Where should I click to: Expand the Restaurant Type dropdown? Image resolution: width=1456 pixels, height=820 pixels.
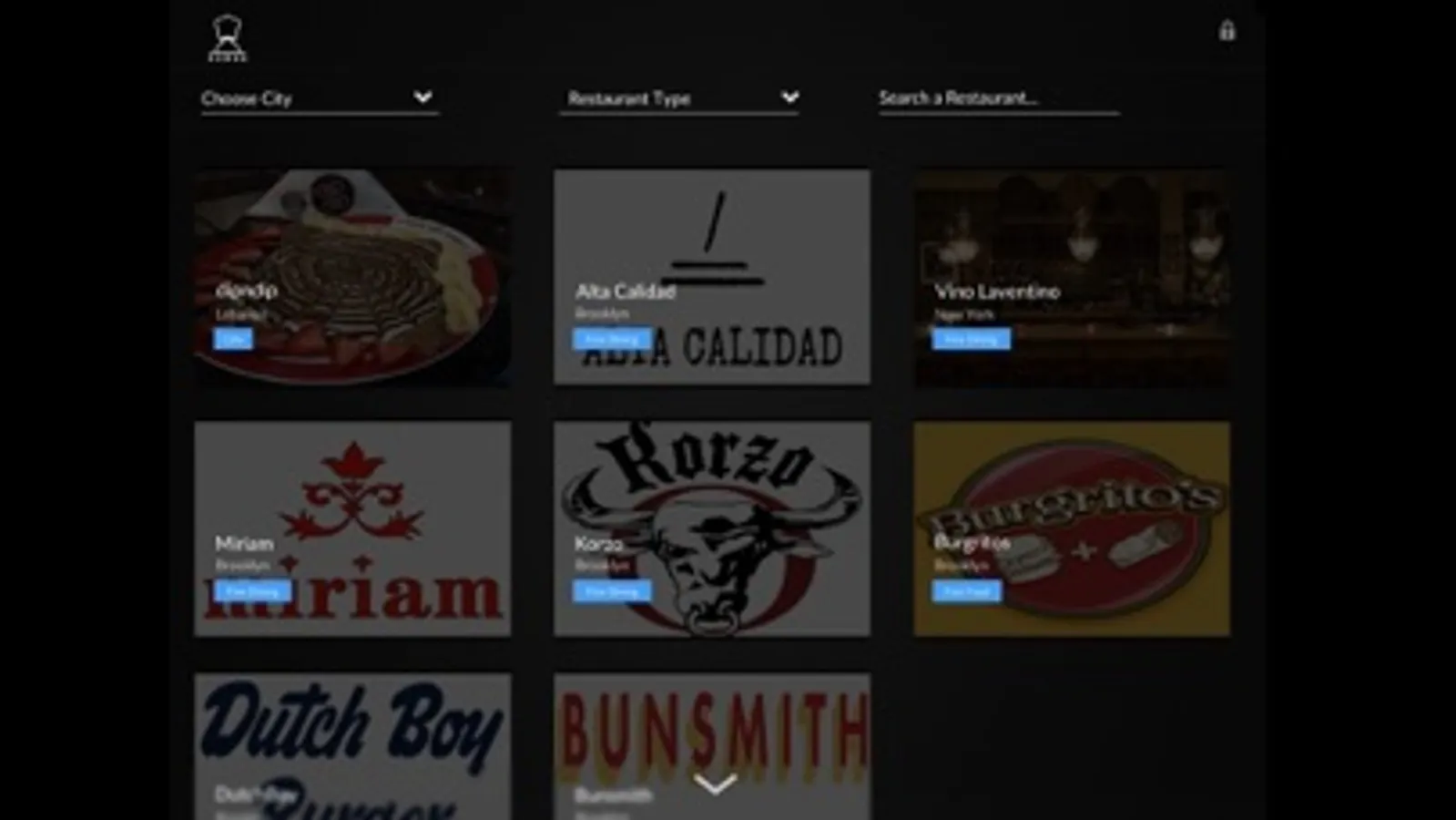click(x=679, y=98)
